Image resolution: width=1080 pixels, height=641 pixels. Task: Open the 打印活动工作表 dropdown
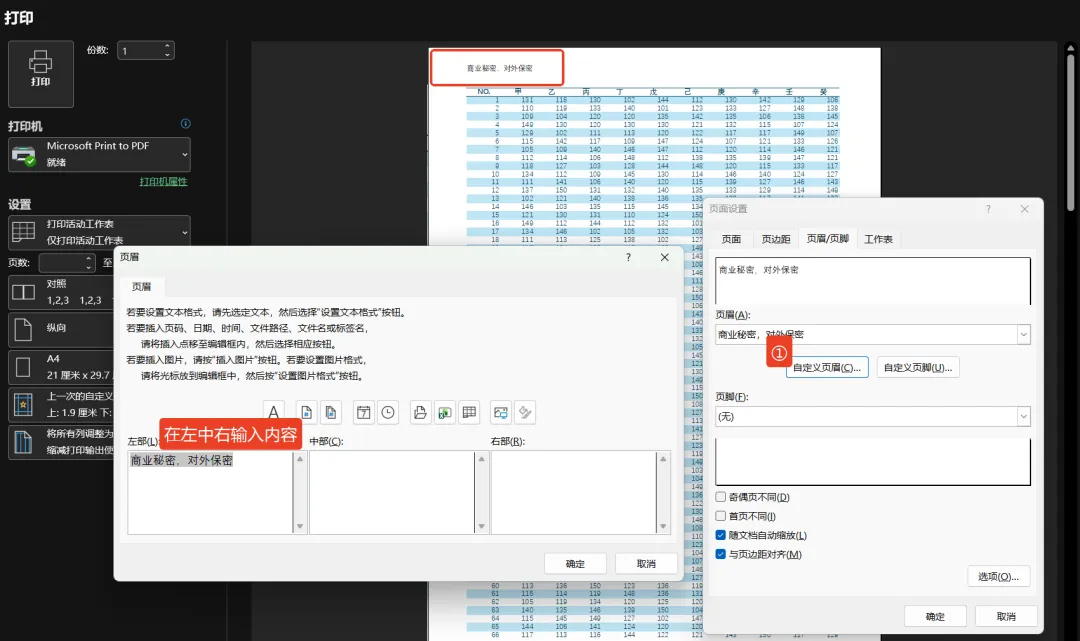(x=99, y=232)
